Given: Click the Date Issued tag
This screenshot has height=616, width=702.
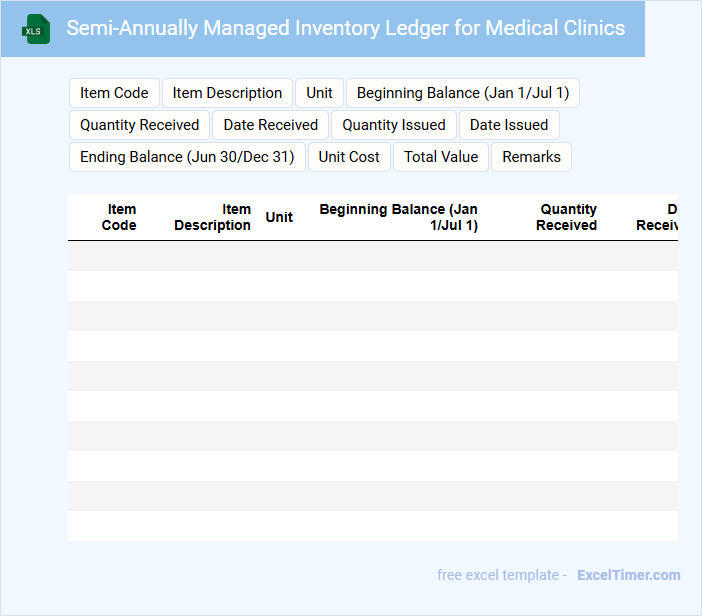Looking at the screenshot, I should 509,125.
